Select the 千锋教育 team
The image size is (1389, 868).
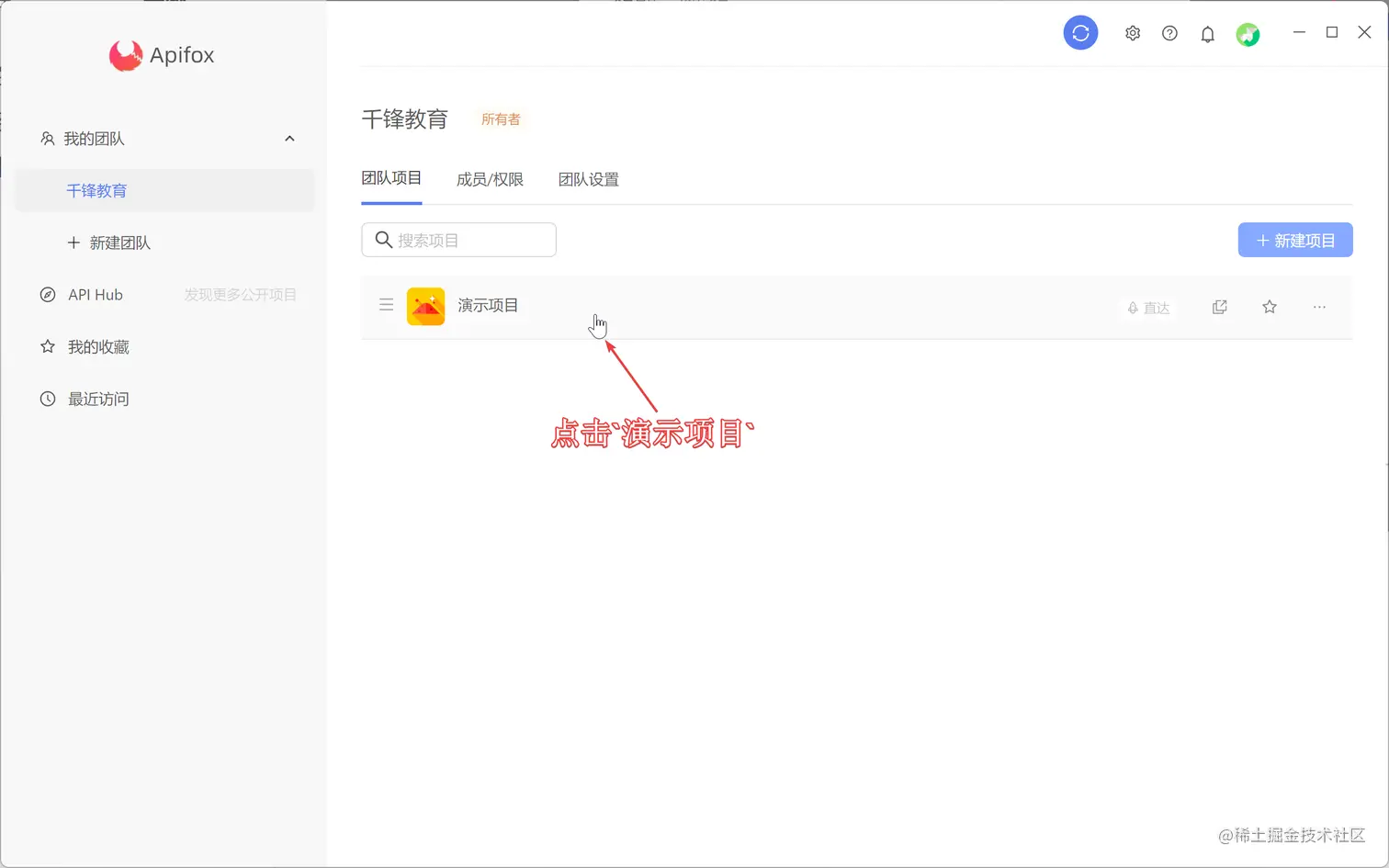click(164, 191)
